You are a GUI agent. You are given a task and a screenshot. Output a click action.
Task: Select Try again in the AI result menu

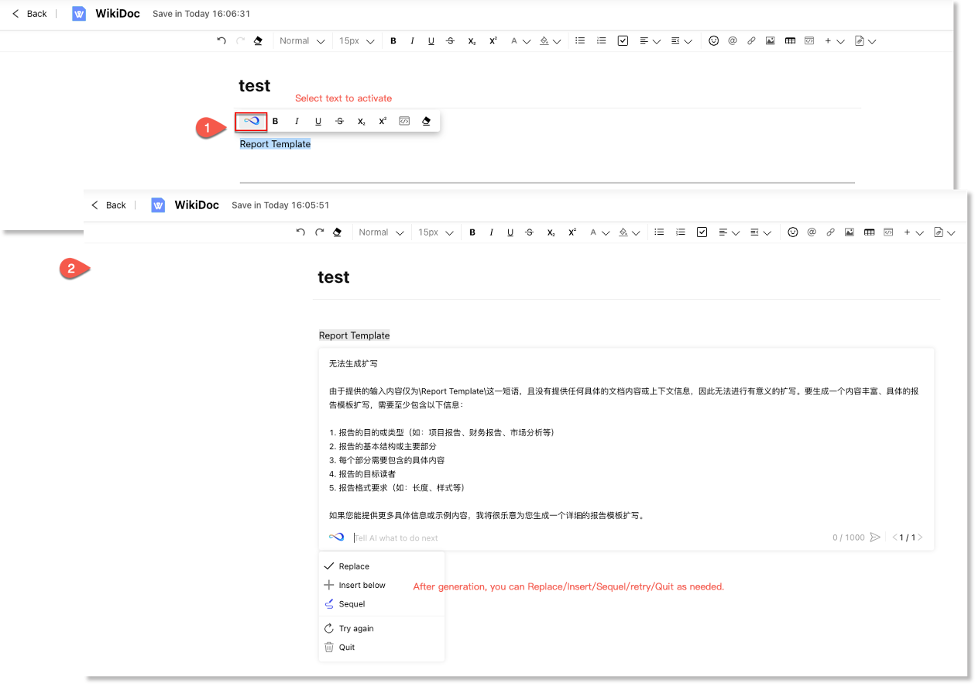[358, 628]
